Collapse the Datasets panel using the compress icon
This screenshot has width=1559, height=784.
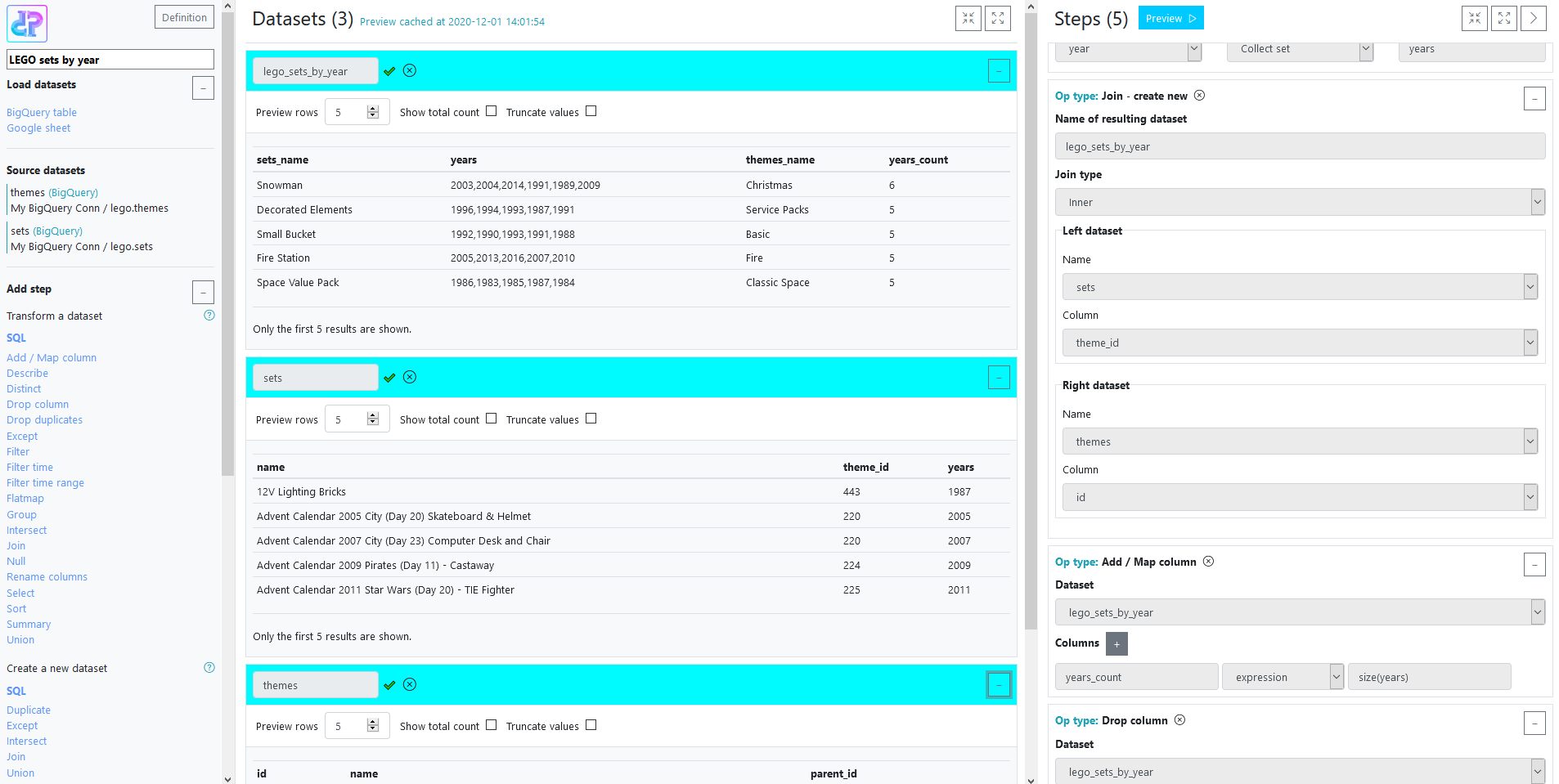coord(968,17)
